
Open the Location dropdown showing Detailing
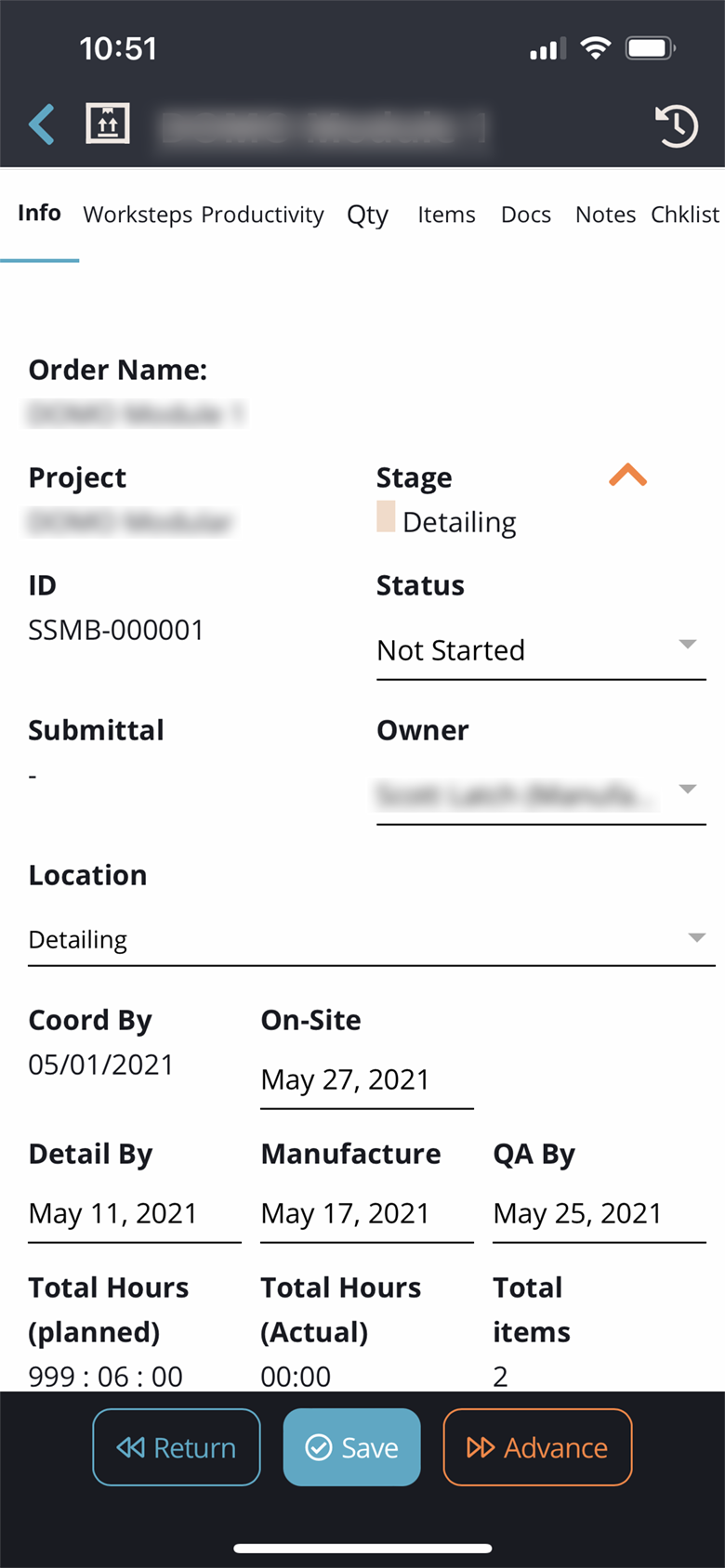pos(371,939)
